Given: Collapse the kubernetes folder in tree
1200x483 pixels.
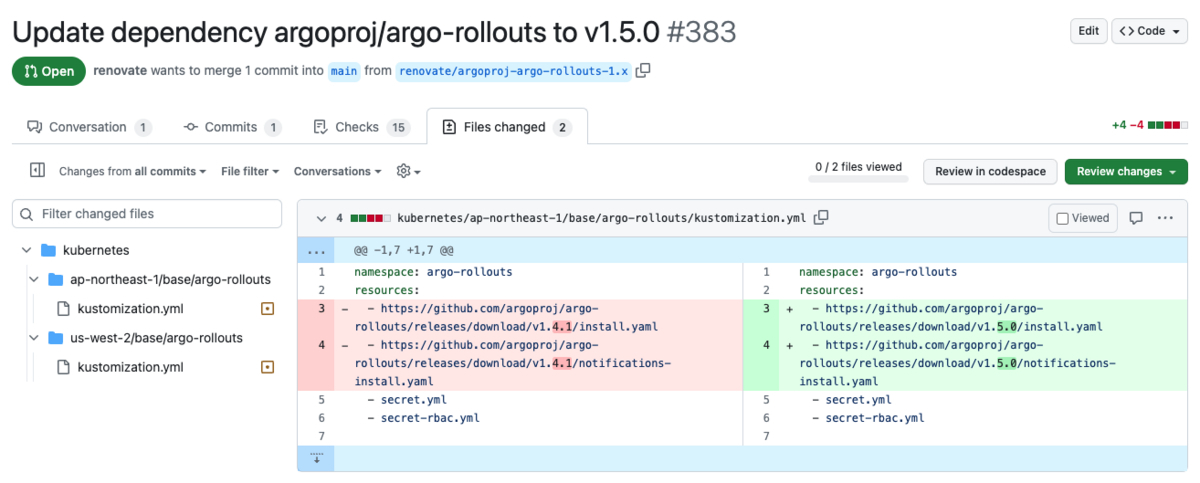Looking at the screenshot, I should 25,250.
